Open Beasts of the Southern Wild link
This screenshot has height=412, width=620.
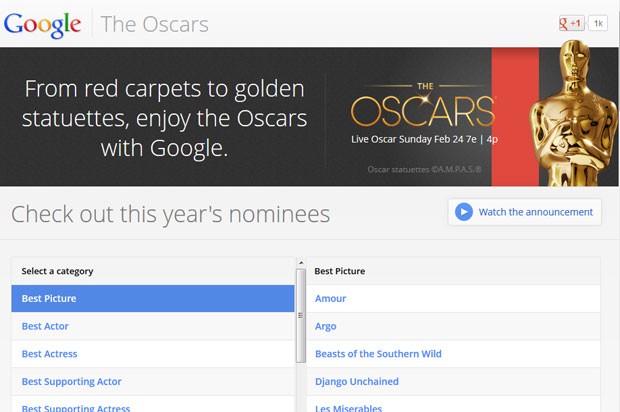click(x=378, y=354)
